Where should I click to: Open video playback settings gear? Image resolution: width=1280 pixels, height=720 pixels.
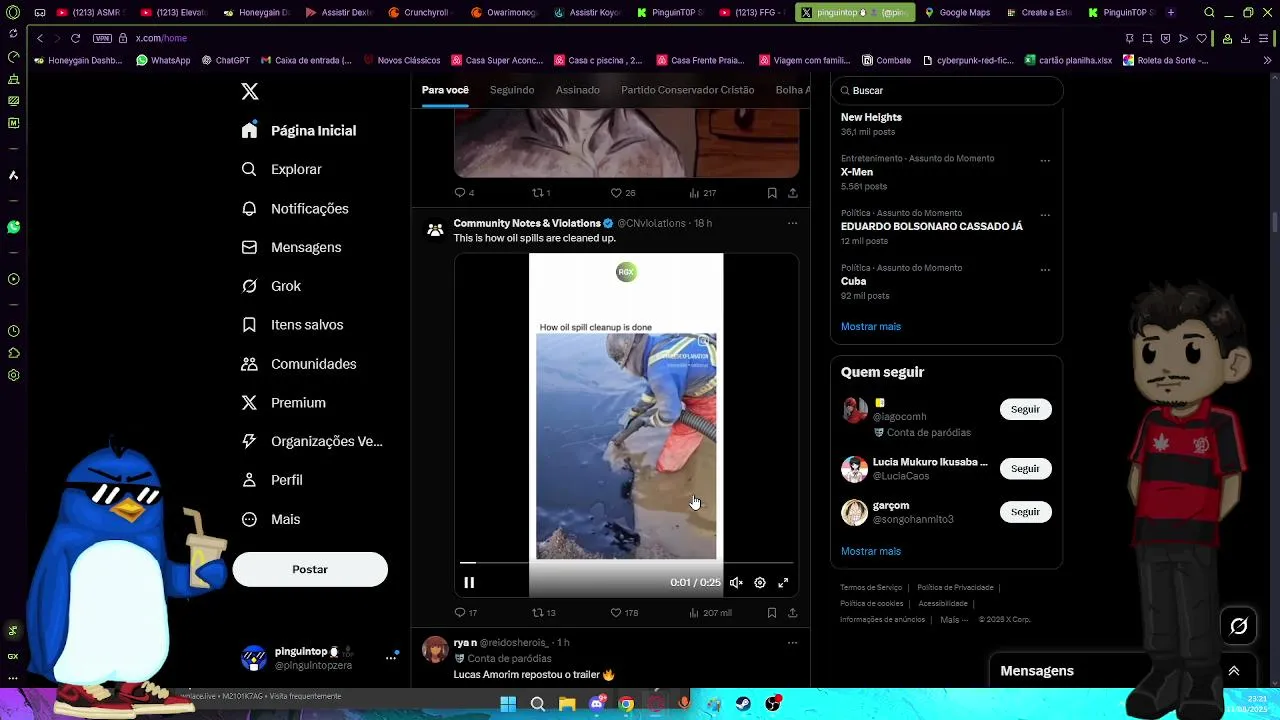click(760, 583)
